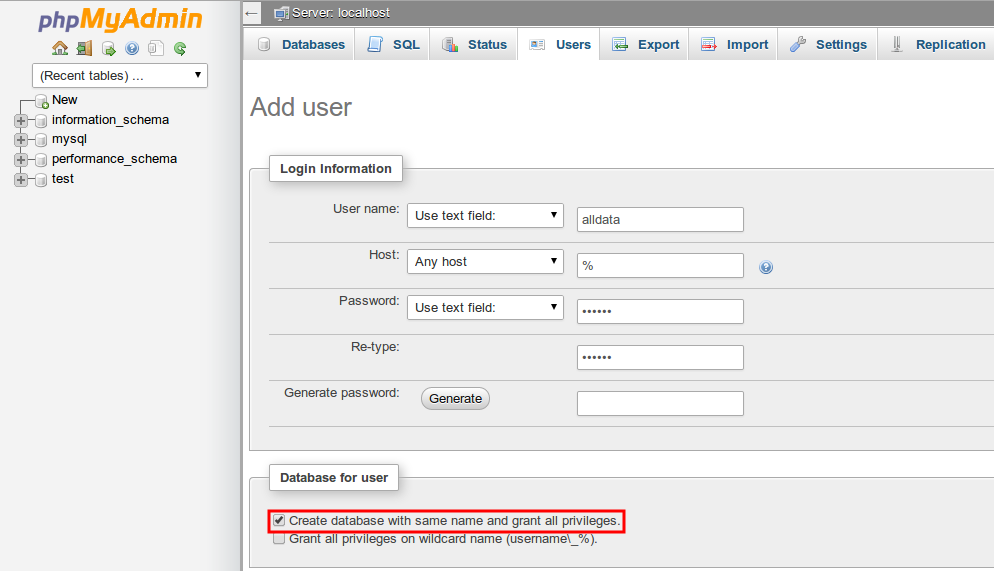Uncheck Create database with same name checkbox
This screenshot has height=571, width=994.
(x=279, y=520)
